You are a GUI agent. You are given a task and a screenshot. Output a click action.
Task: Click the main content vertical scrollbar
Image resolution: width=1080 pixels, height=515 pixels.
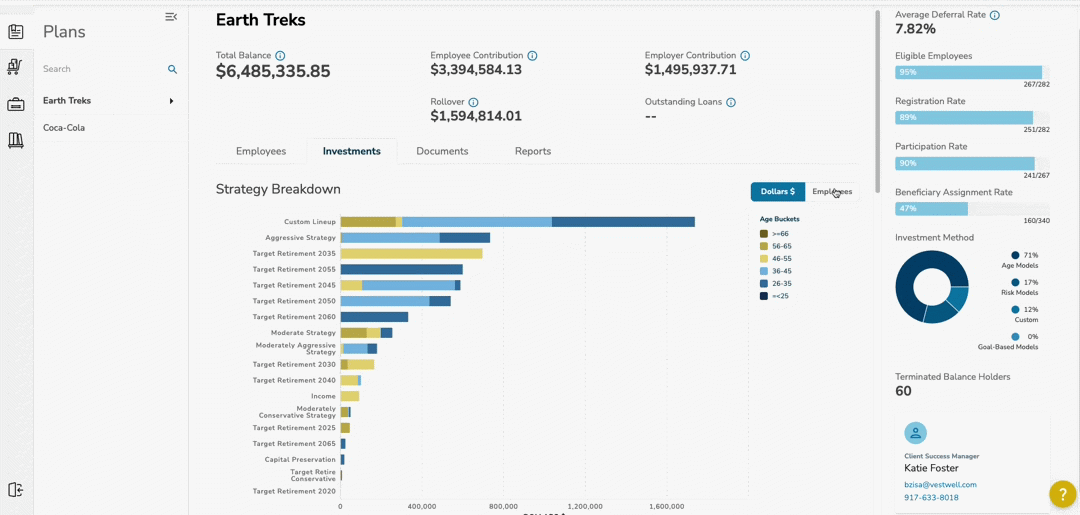tap(877, 100)
